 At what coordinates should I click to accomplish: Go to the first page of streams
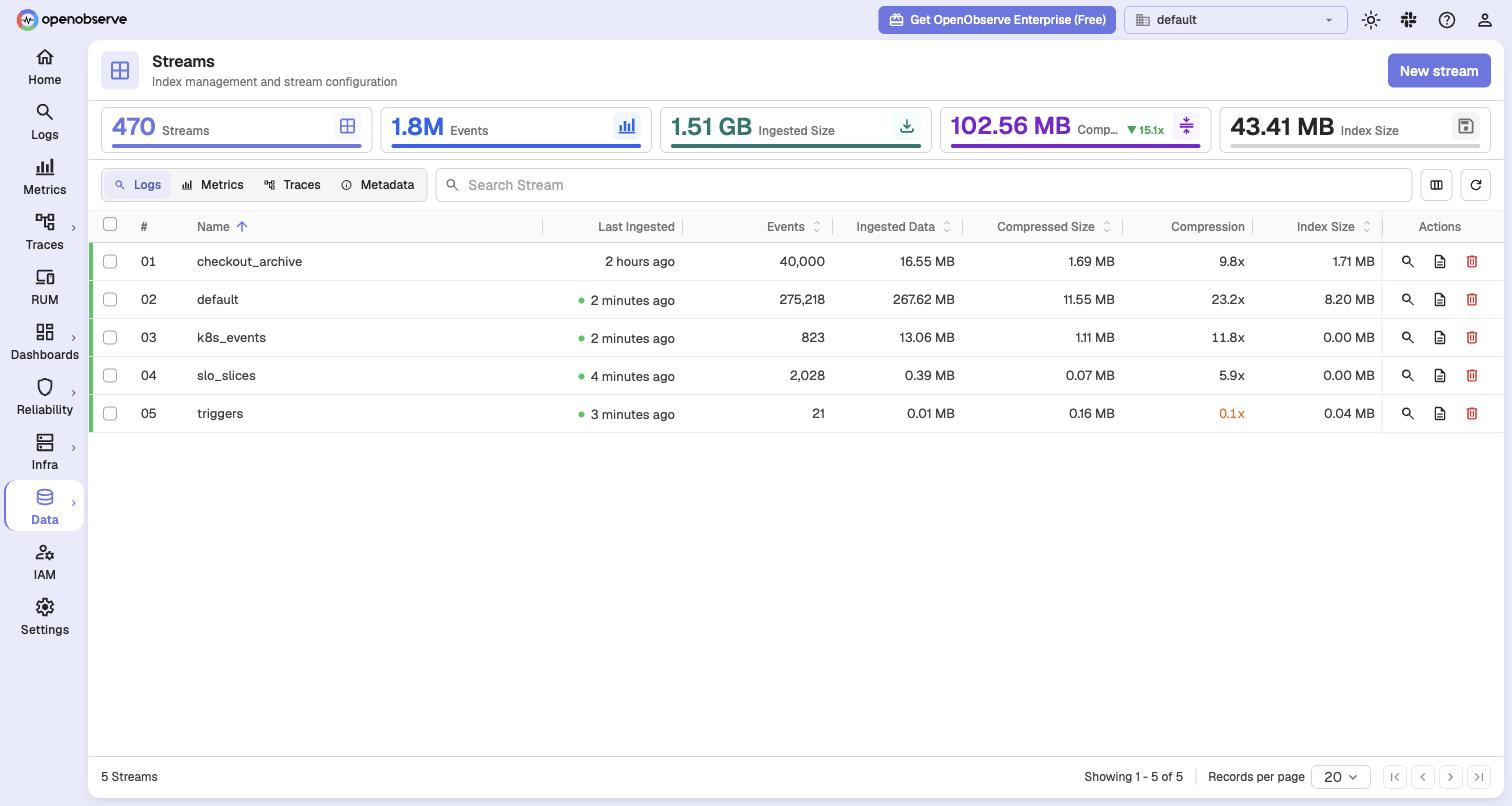pos(1395,777)
